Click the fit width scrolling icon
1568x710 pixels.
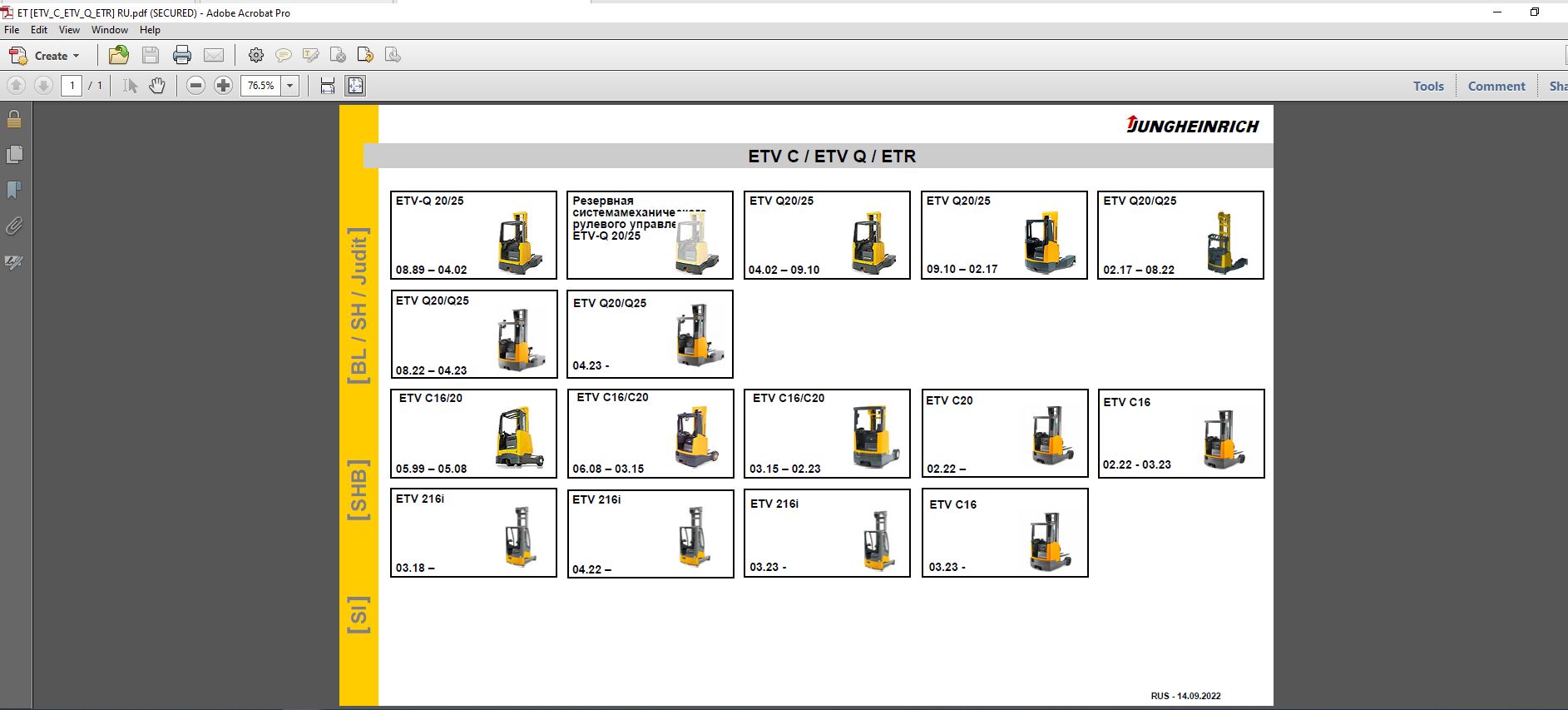pyautogui.click(x=328, y=86)
